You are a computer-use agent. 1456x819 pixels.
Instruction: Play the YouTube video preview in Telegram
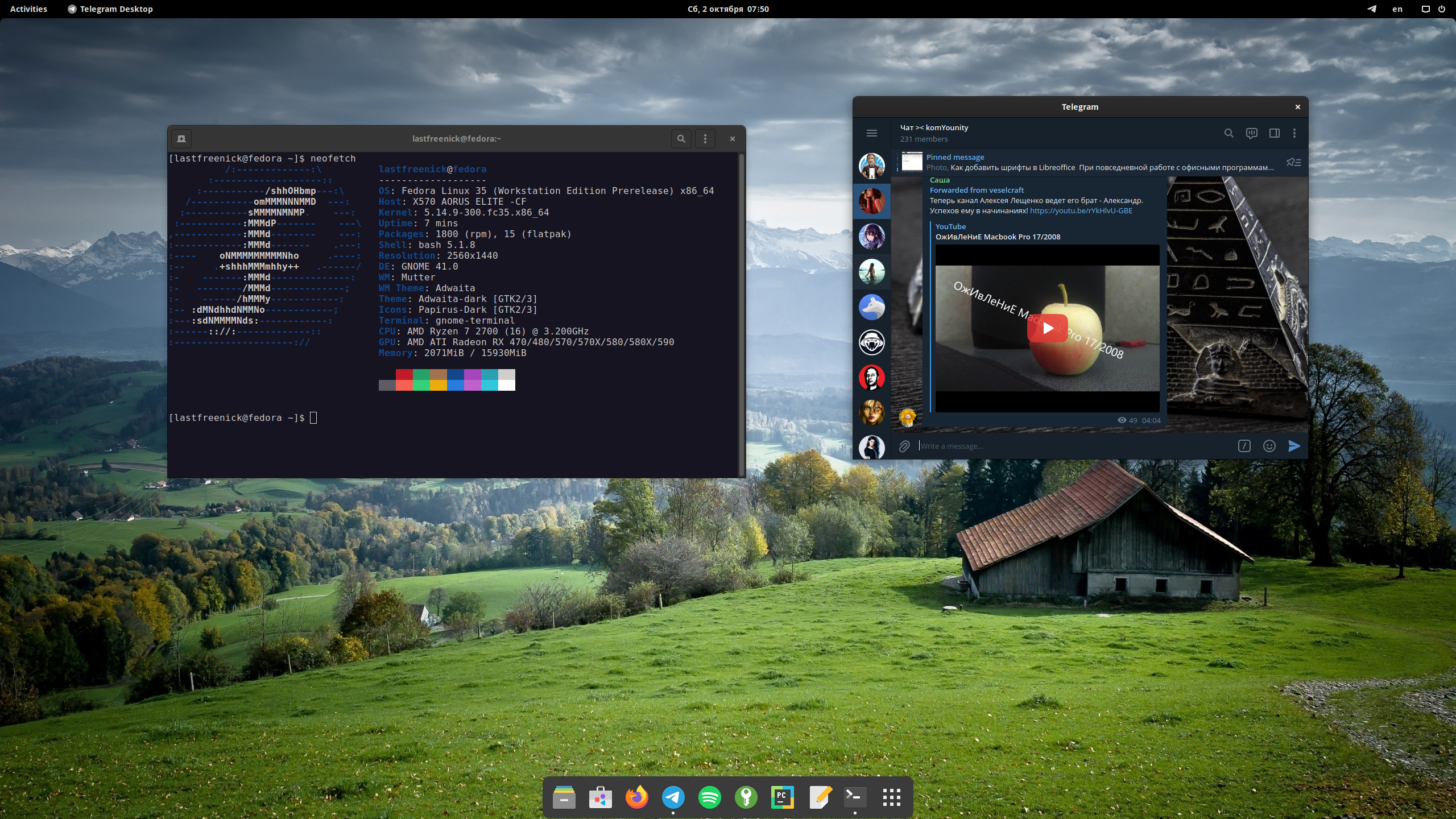click(1047, 328)
